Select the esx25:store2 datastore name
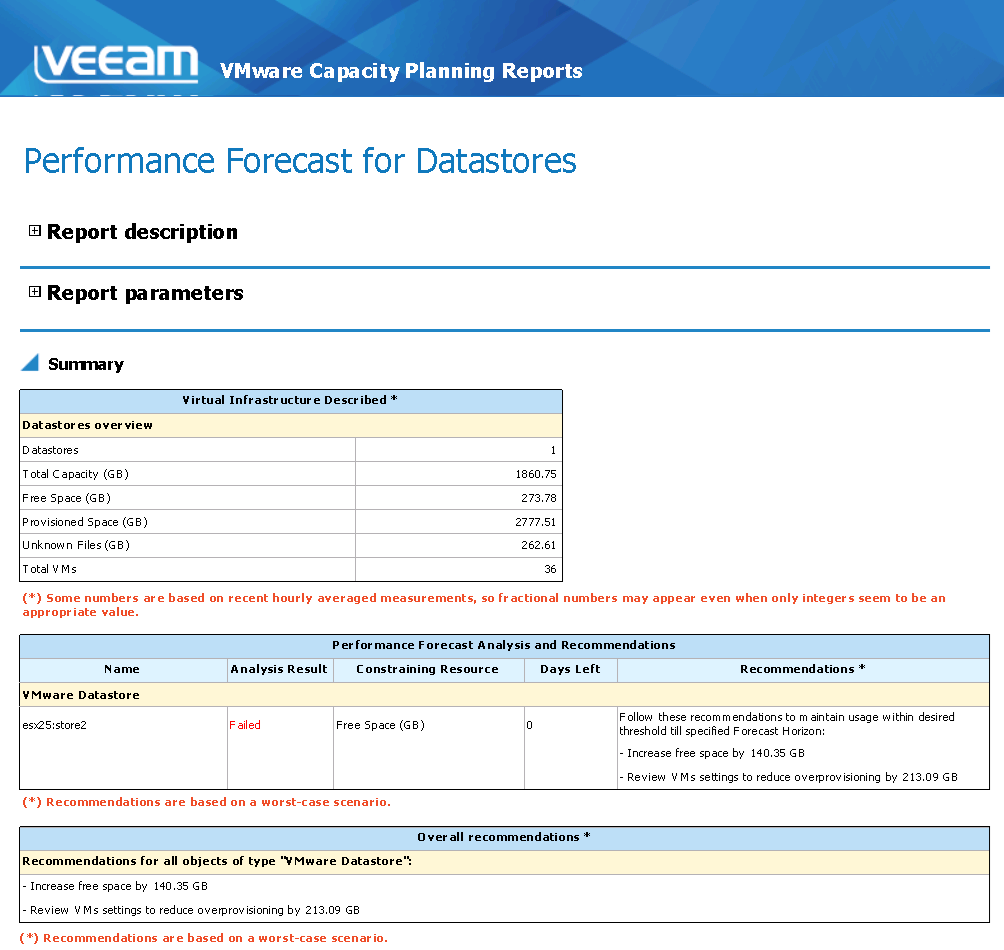 pos(54,725)
